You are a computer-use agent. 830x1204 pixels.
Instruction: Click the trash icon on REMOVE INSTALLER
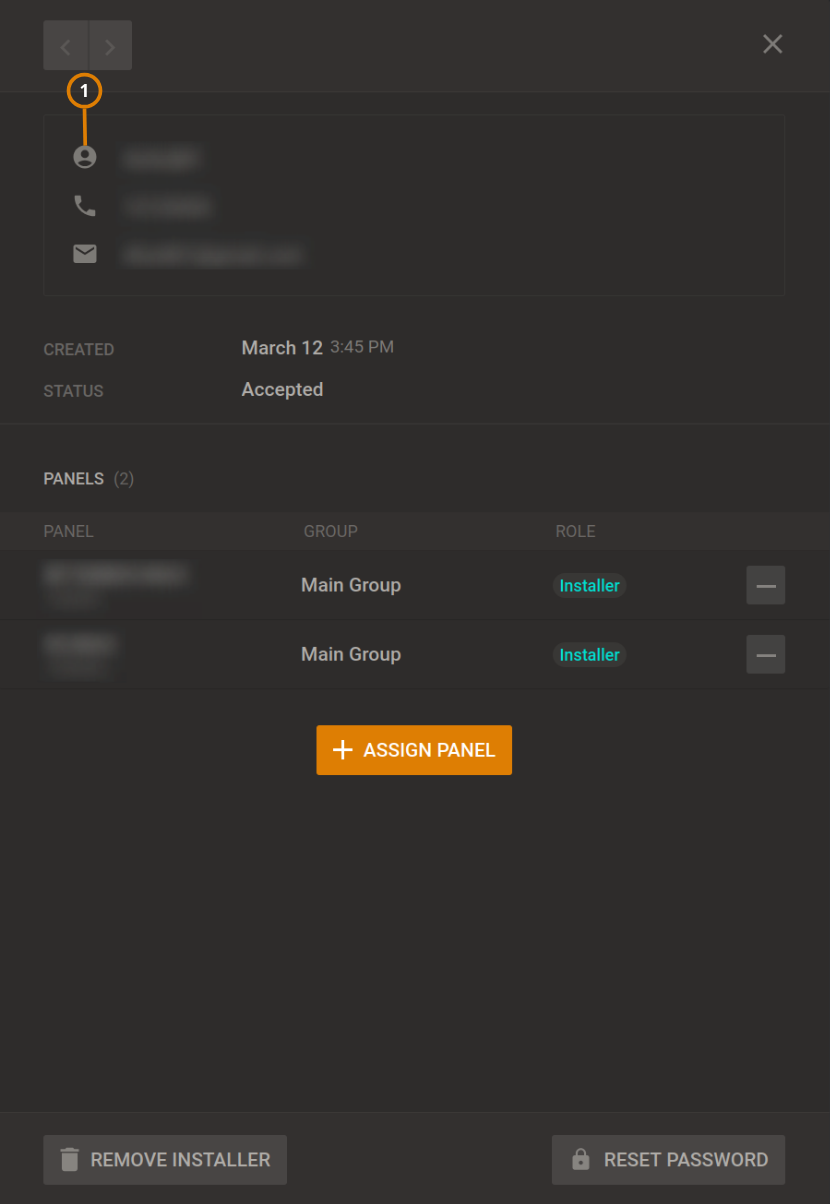tap(68, 1159)
